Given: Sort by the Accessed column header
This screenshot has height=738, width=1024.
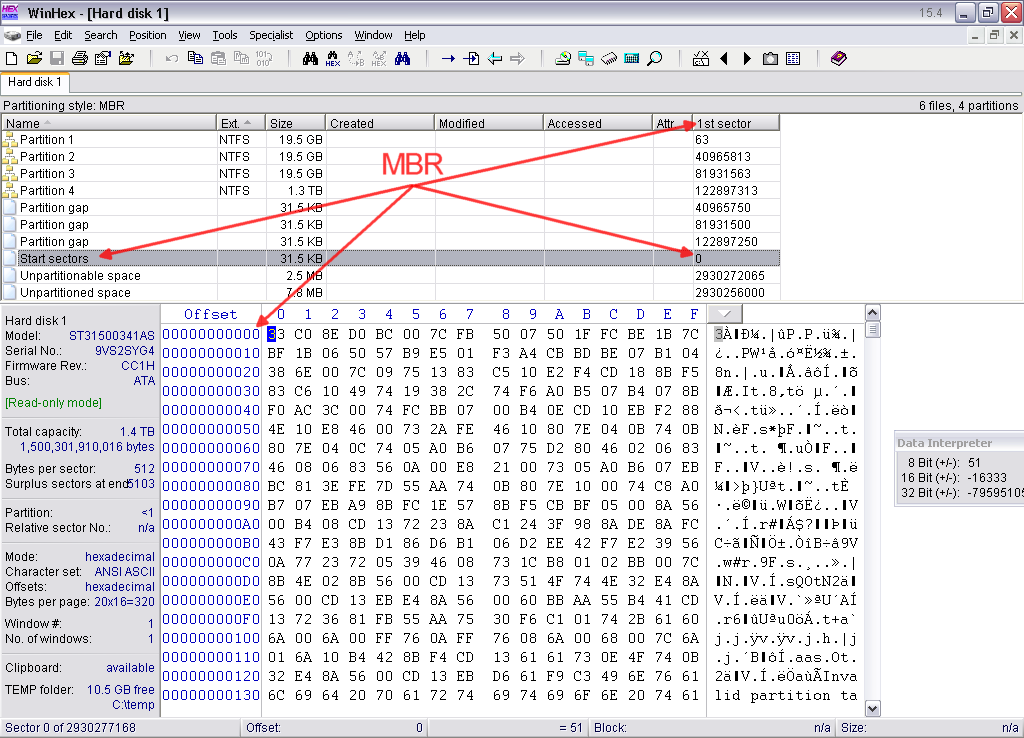Looking at the screenshot, I should coord(598,123).
